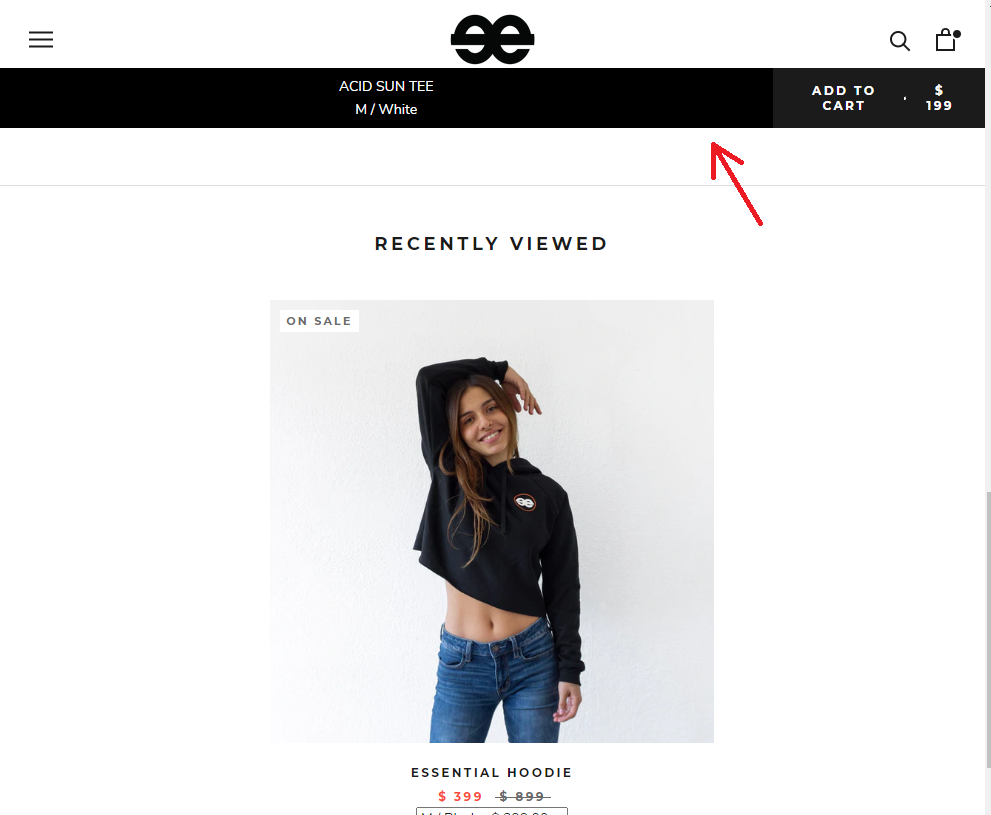Screen dimensions: 991x815
Task: Click the ACID SUN TEE product name
Action: coord(386,86)
